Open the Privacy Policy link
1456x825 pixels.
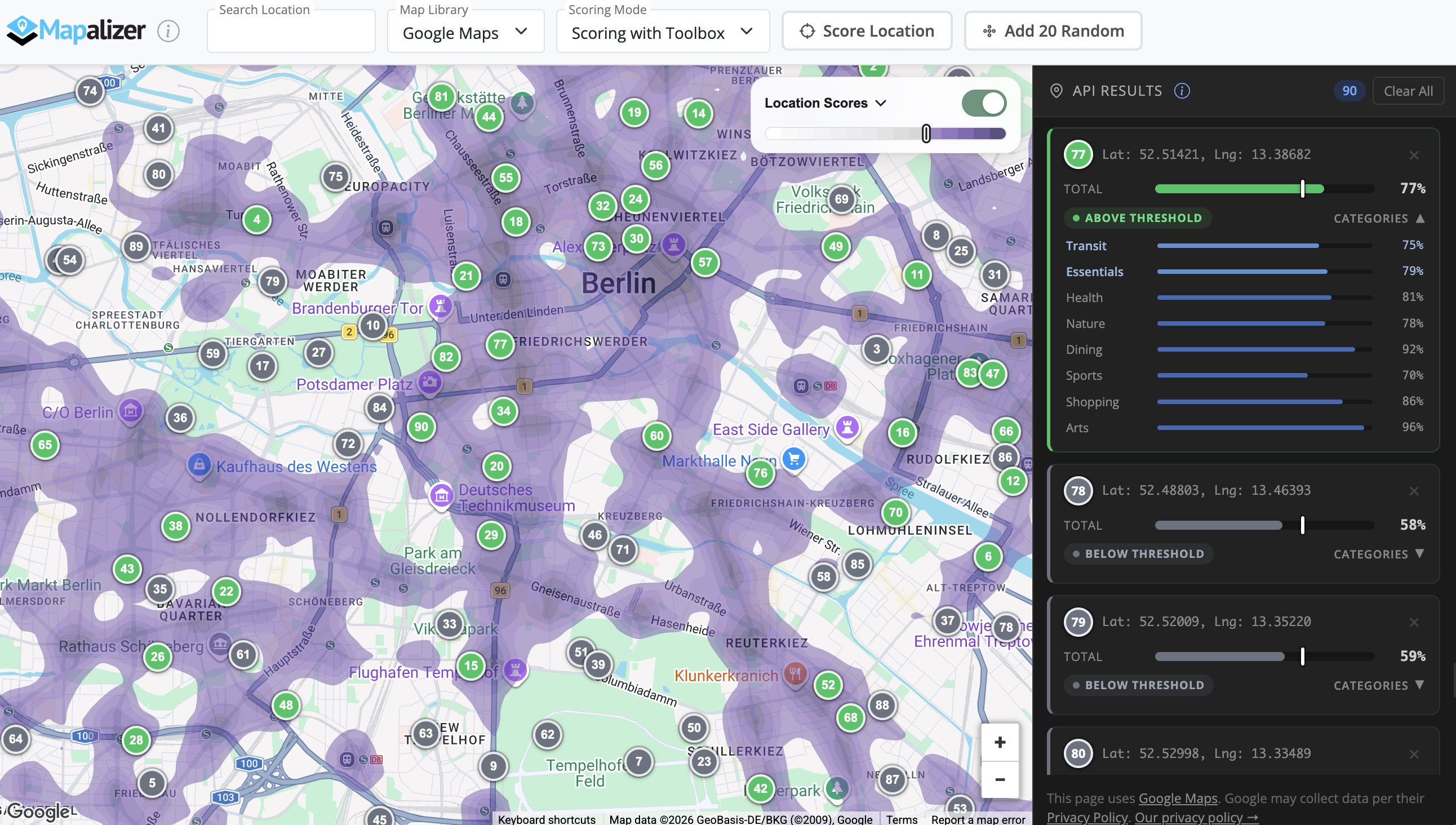point(1087,817)
